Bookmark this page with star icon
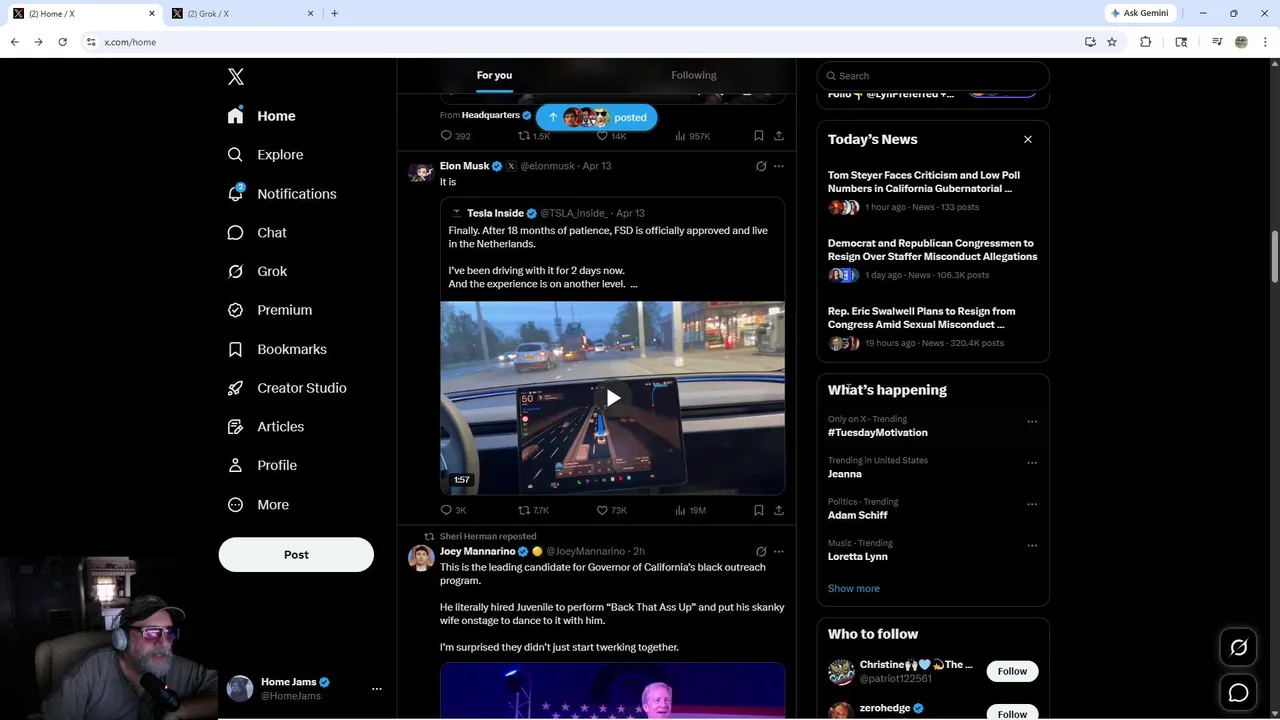 (x=1111, y=42)
